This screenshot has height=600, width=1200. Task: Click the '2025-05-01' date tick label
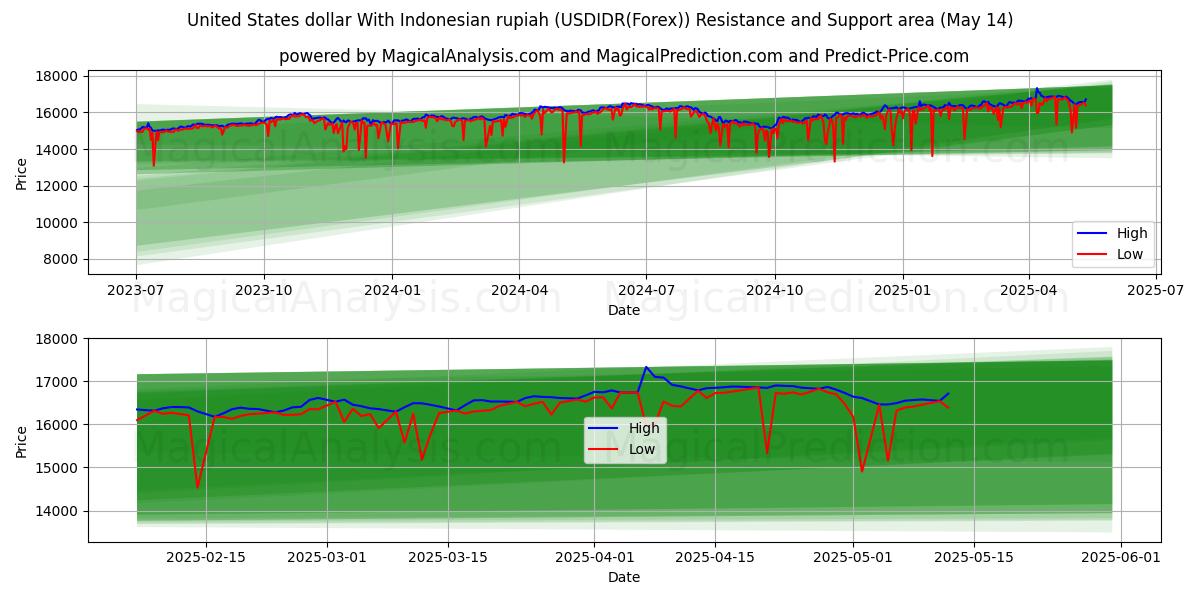[x=853, y=557]
